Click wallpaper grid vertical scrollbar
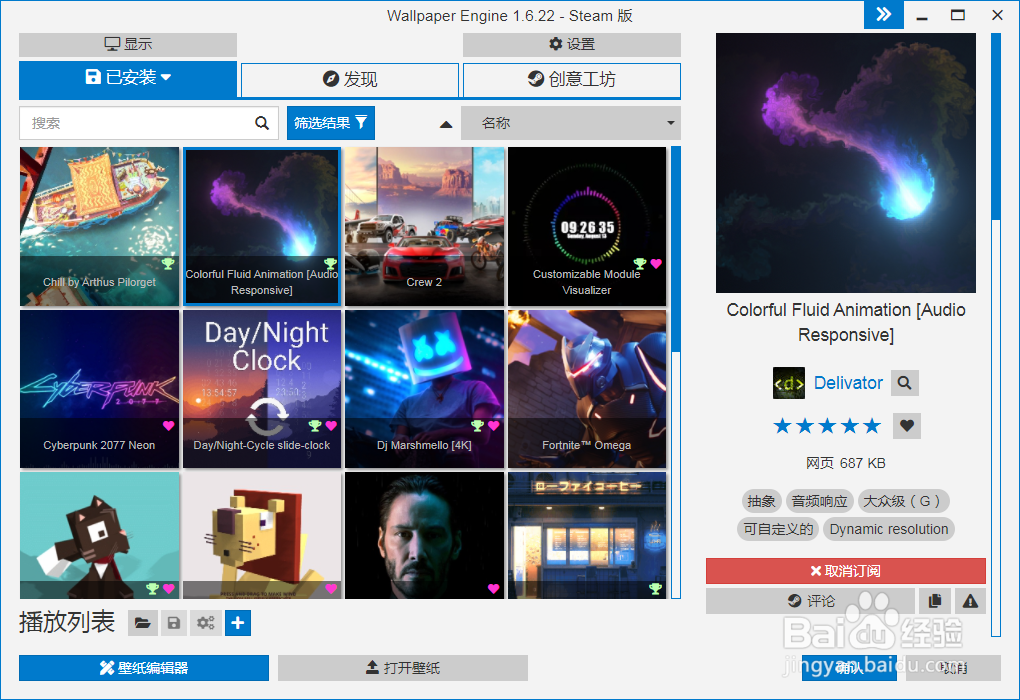This screenshot has width=1020, height=700. click(676, 372)
